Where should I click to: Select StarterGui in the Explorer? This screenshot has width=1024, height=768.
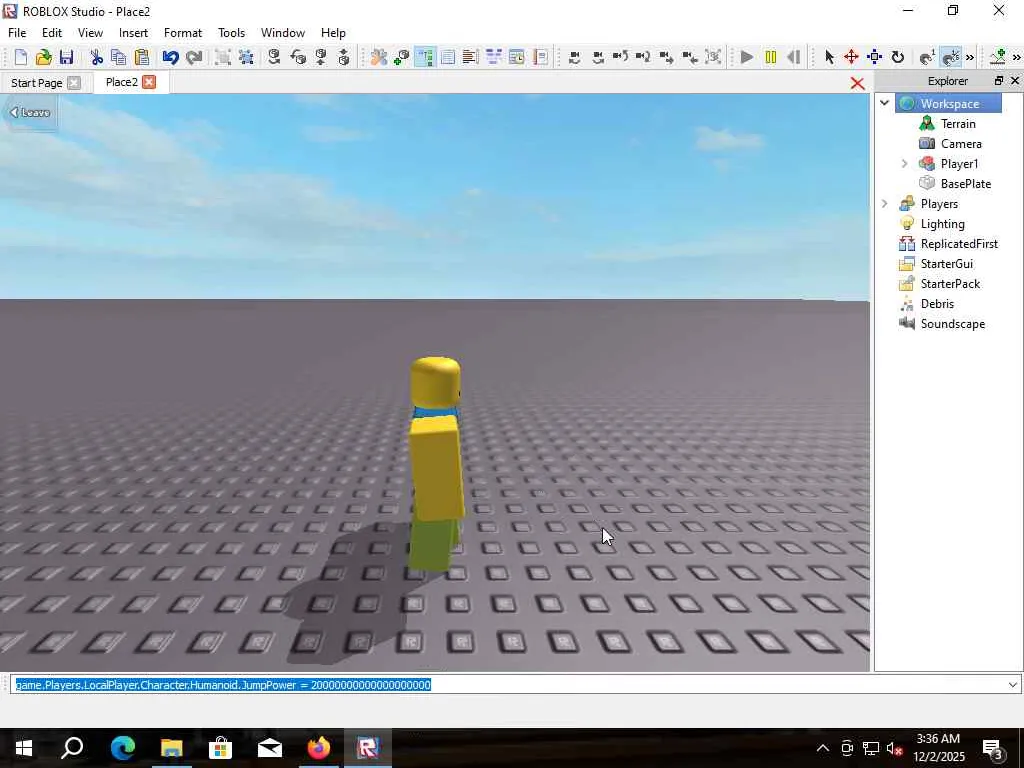(x=946, y=264)
